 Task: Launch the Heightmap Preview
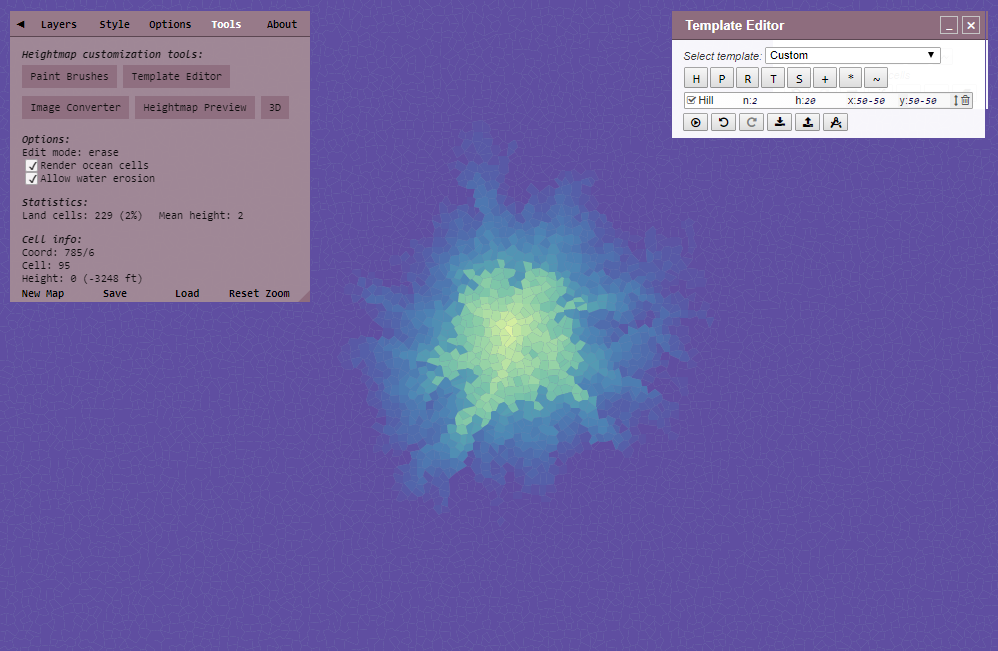click(x=194, y=107)
